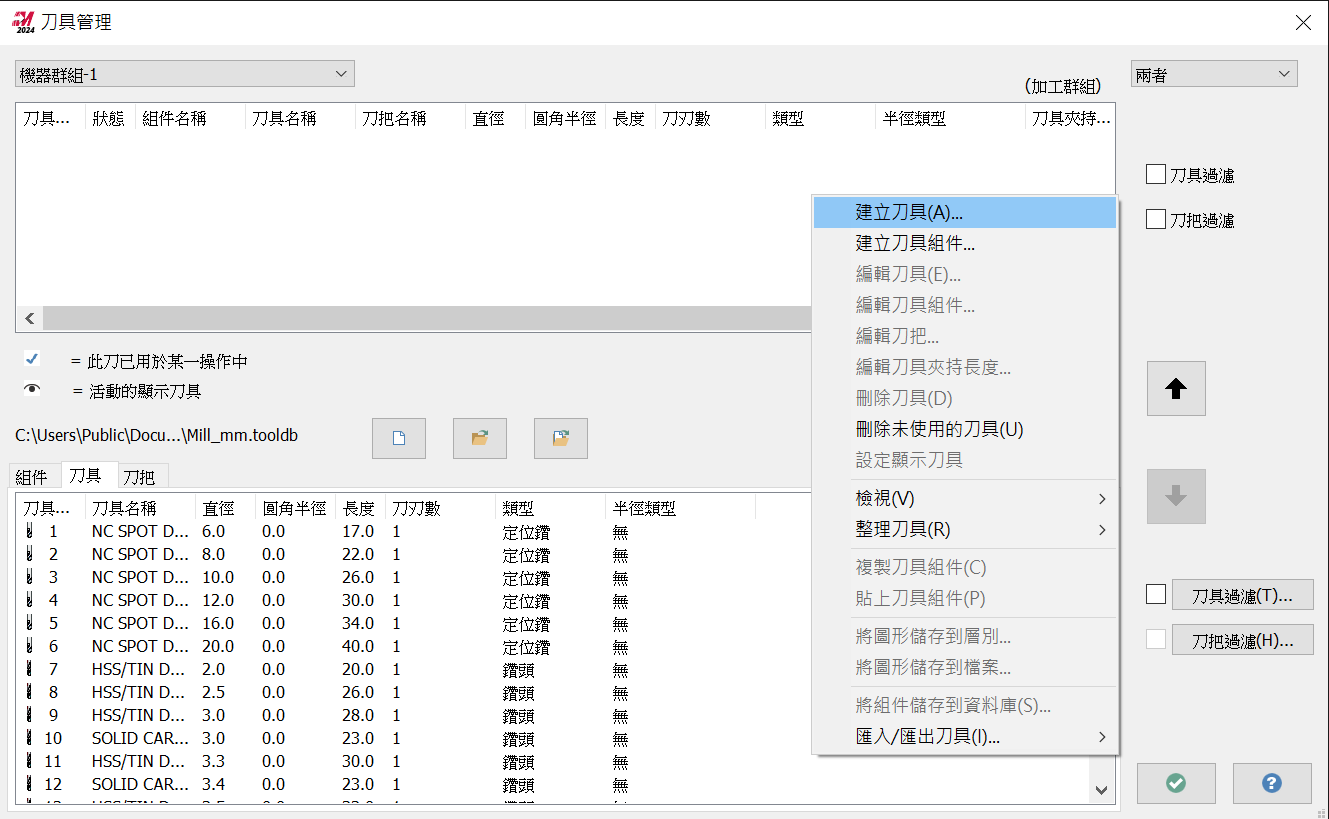This screenshot has height=819, width=1329.
Task: Click the drill icon in tool row 4
Action: [x=30, y=601]
